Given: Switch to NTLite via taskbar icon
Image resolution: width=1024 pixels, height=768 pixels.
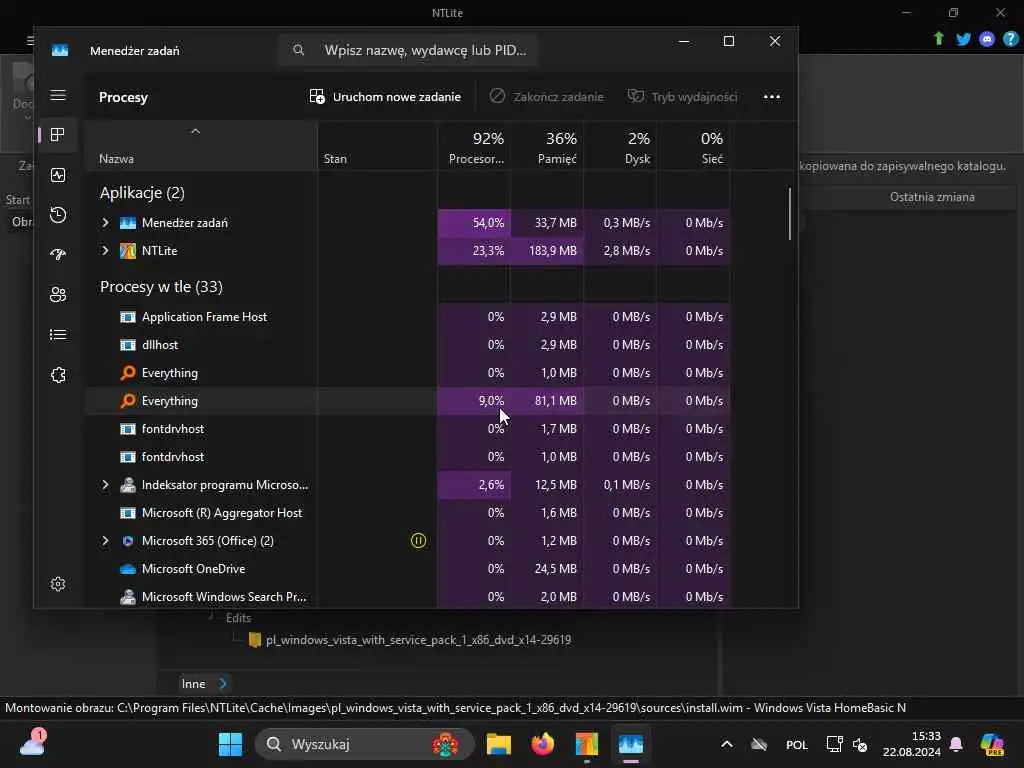Looking at the screenshot, I should 586,744.
